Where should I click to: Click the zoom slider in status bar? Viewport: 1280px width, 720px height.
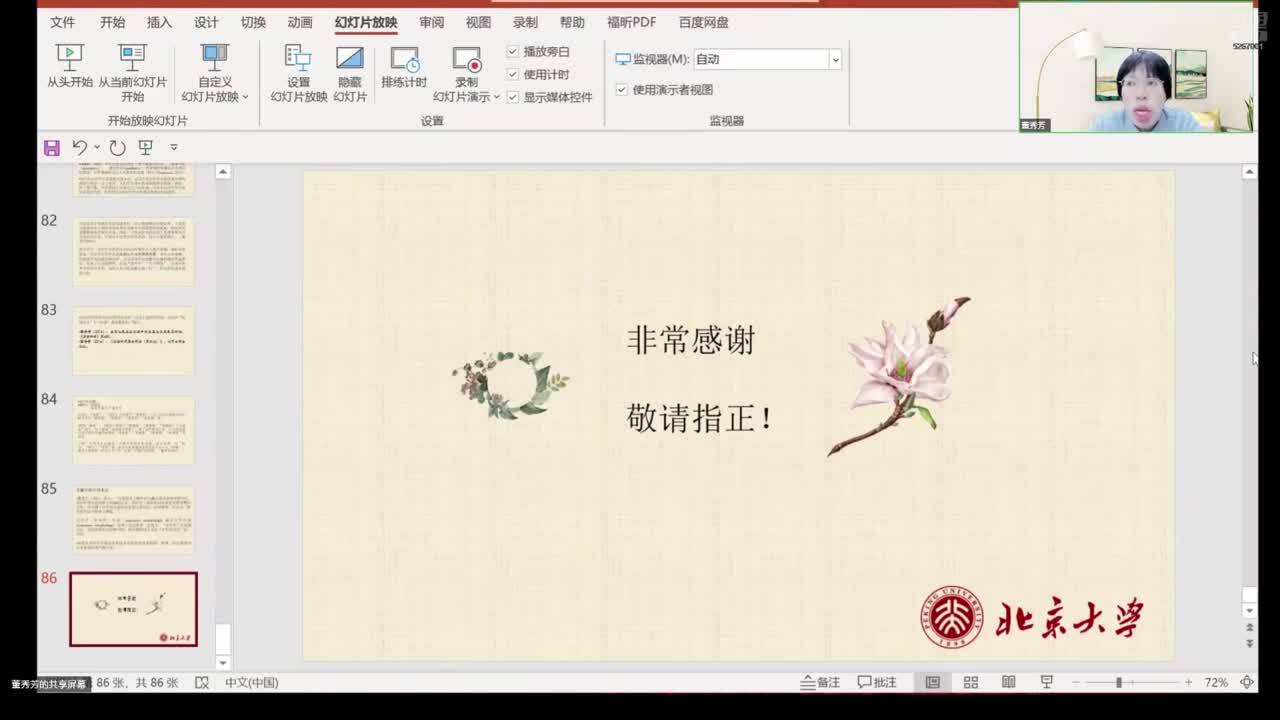click(1118, 682)
